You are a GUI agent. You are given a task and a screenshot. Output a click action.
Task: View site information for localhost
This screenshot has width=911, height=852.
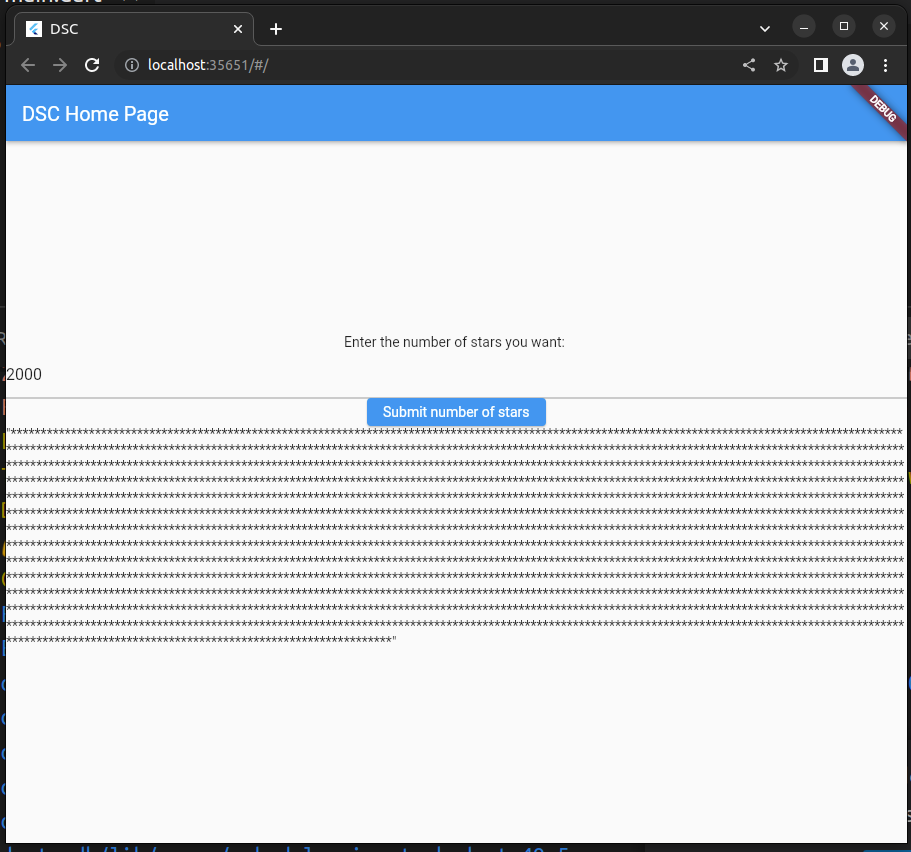131,65
